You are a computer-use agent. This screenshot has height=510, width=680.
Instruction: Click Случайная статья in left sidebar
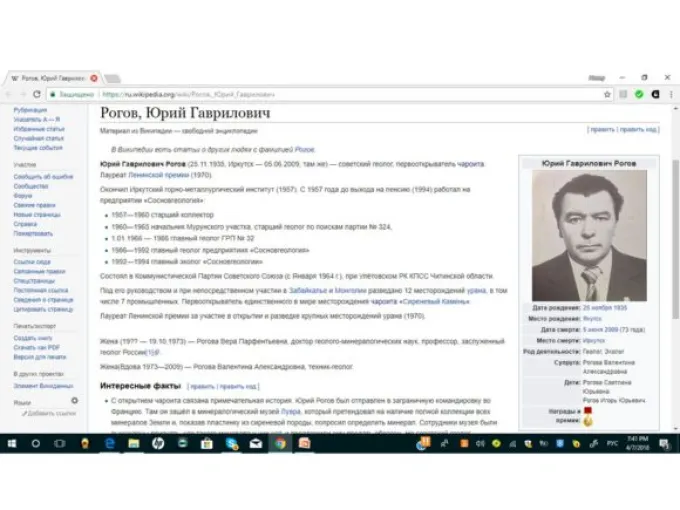point(37,137)
